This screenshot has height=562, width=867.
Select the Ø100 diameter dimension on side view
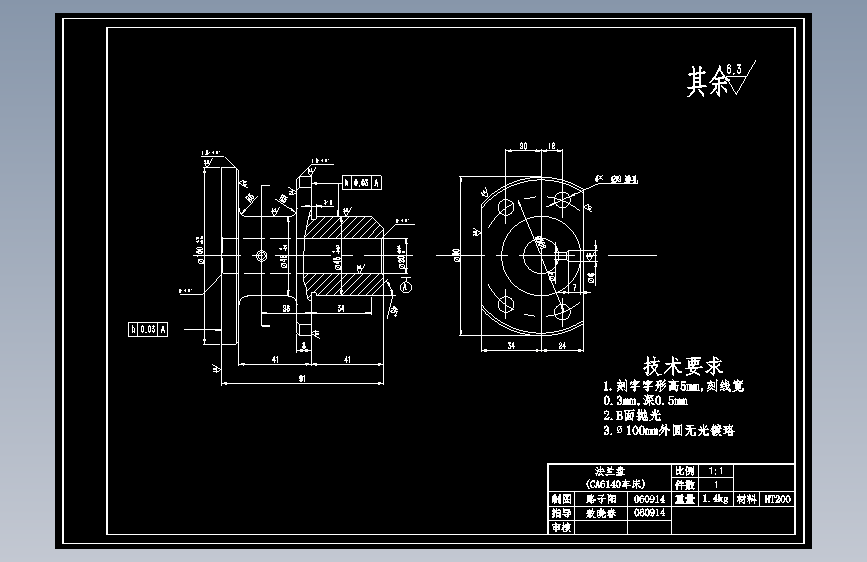pyautogui.click(x=200, y=251)
